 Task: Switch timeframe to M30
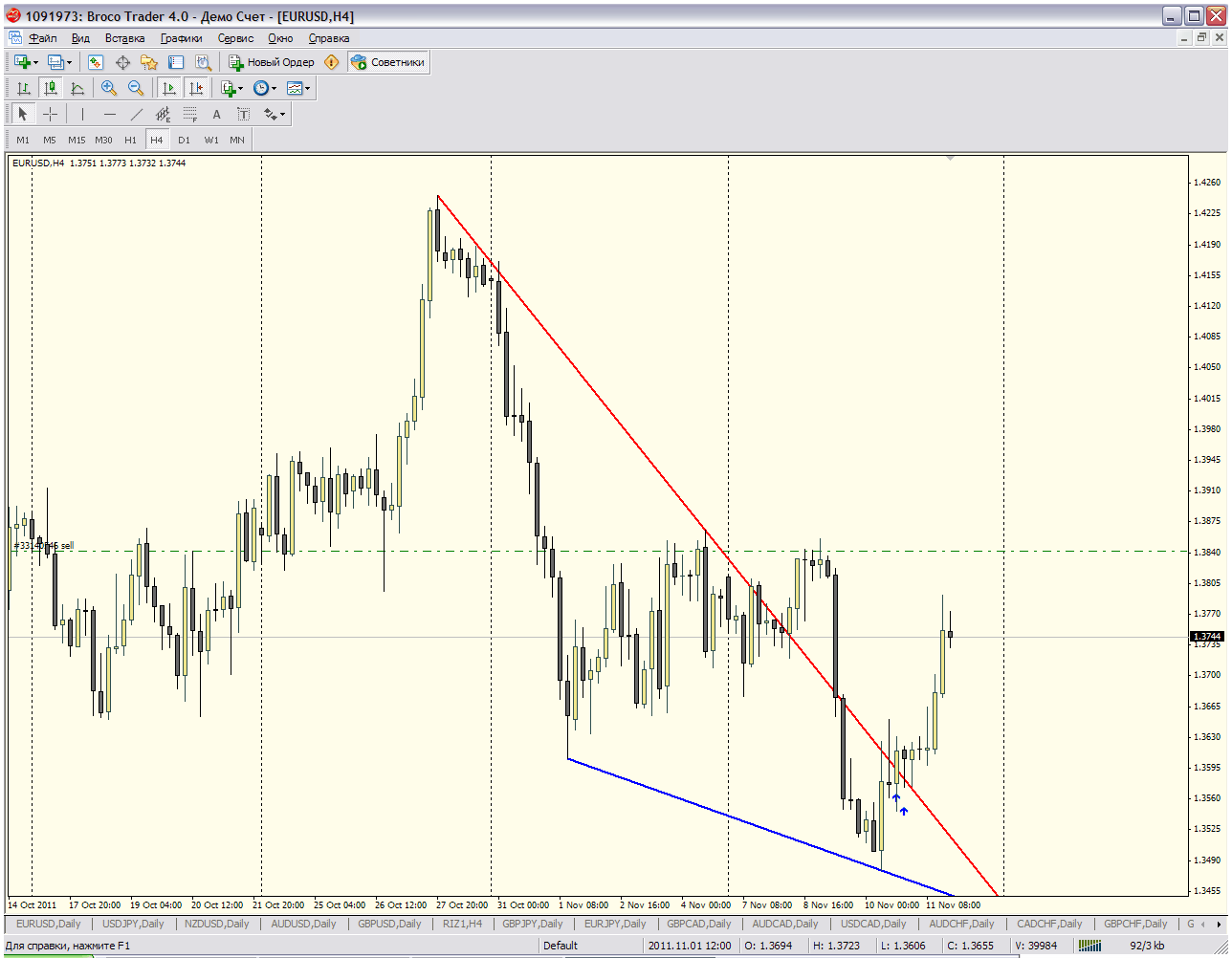pos(103,140)
